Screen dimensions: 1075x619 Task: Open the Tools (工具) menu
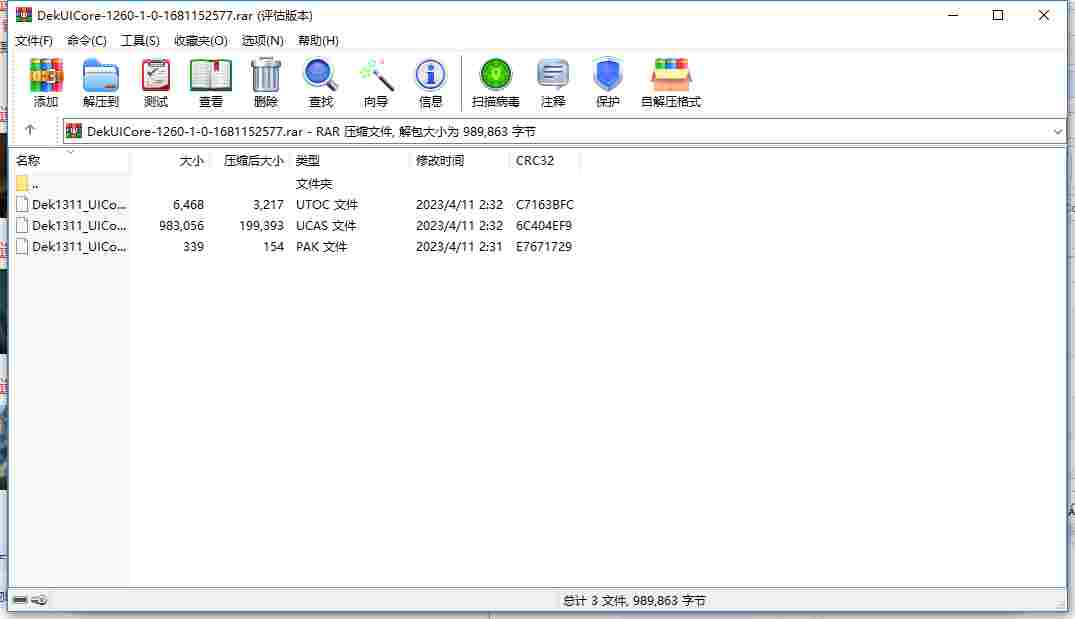140,40
